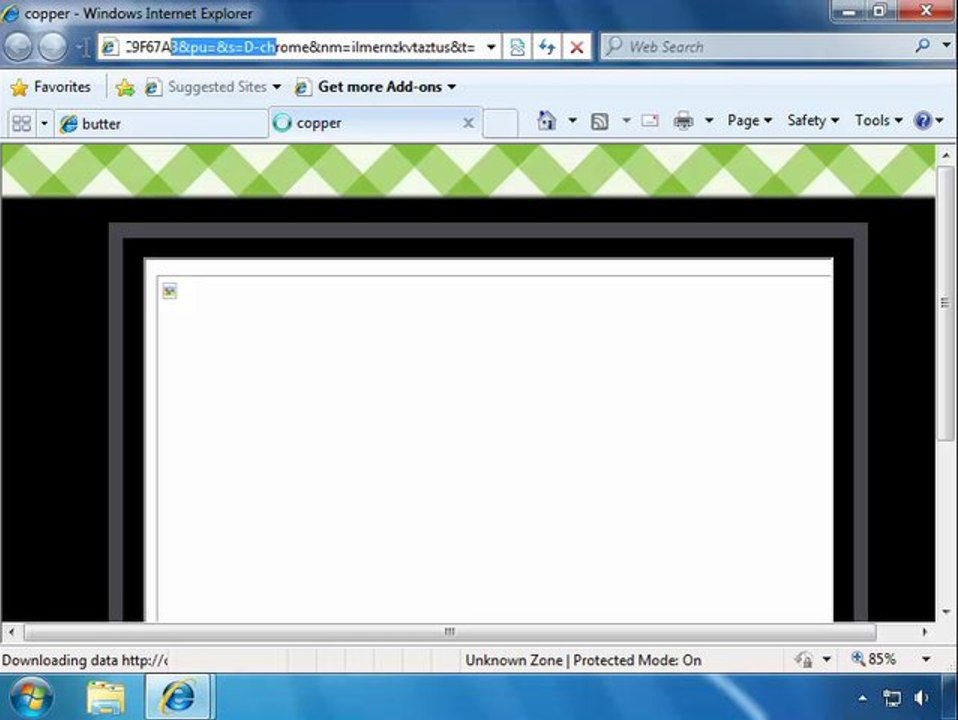Click the Print icon
The width and height of the screenshot is (958, 720).
point(683,121)
